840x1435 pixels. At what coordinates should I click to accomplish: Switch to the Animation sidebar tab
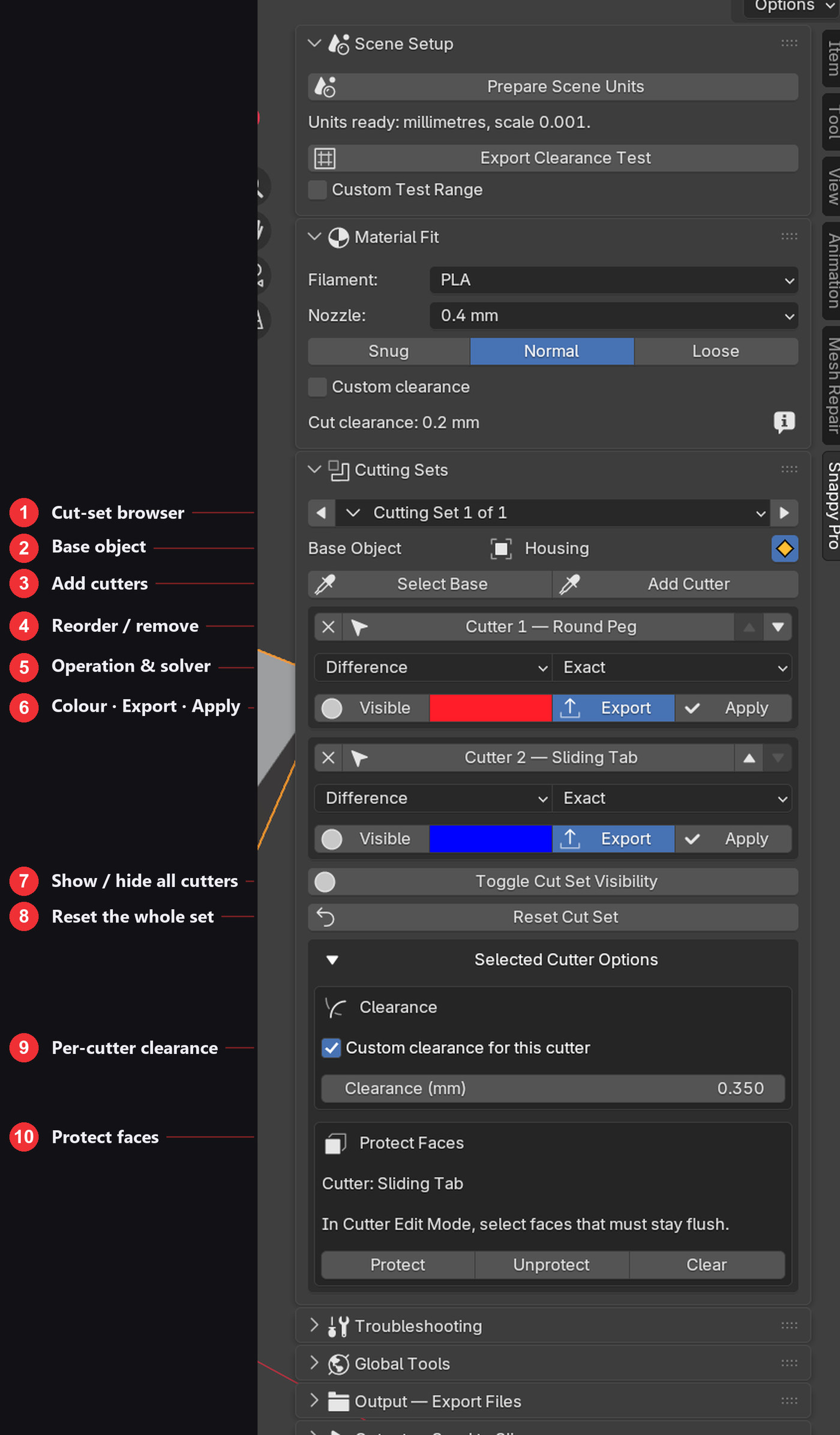click(x=832, y=271)
